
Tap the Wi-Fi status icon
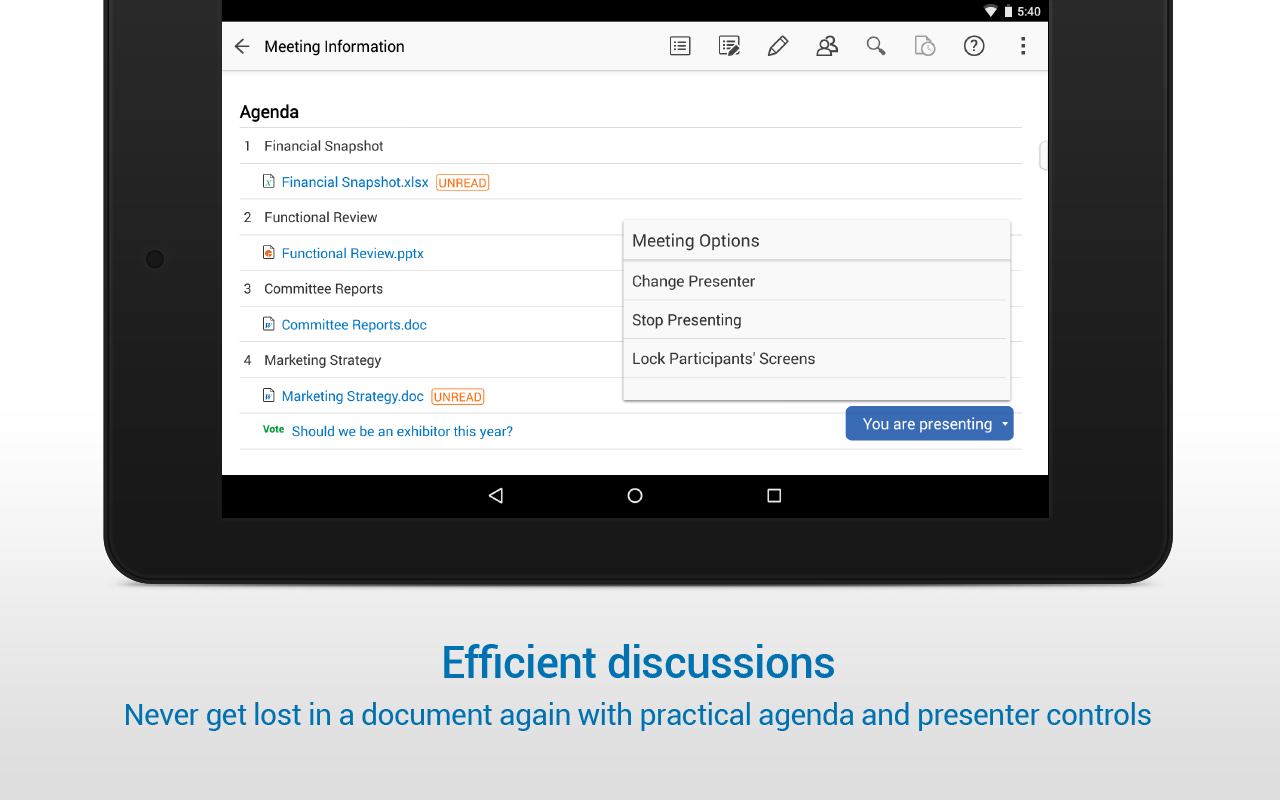[x=991, y=11]
